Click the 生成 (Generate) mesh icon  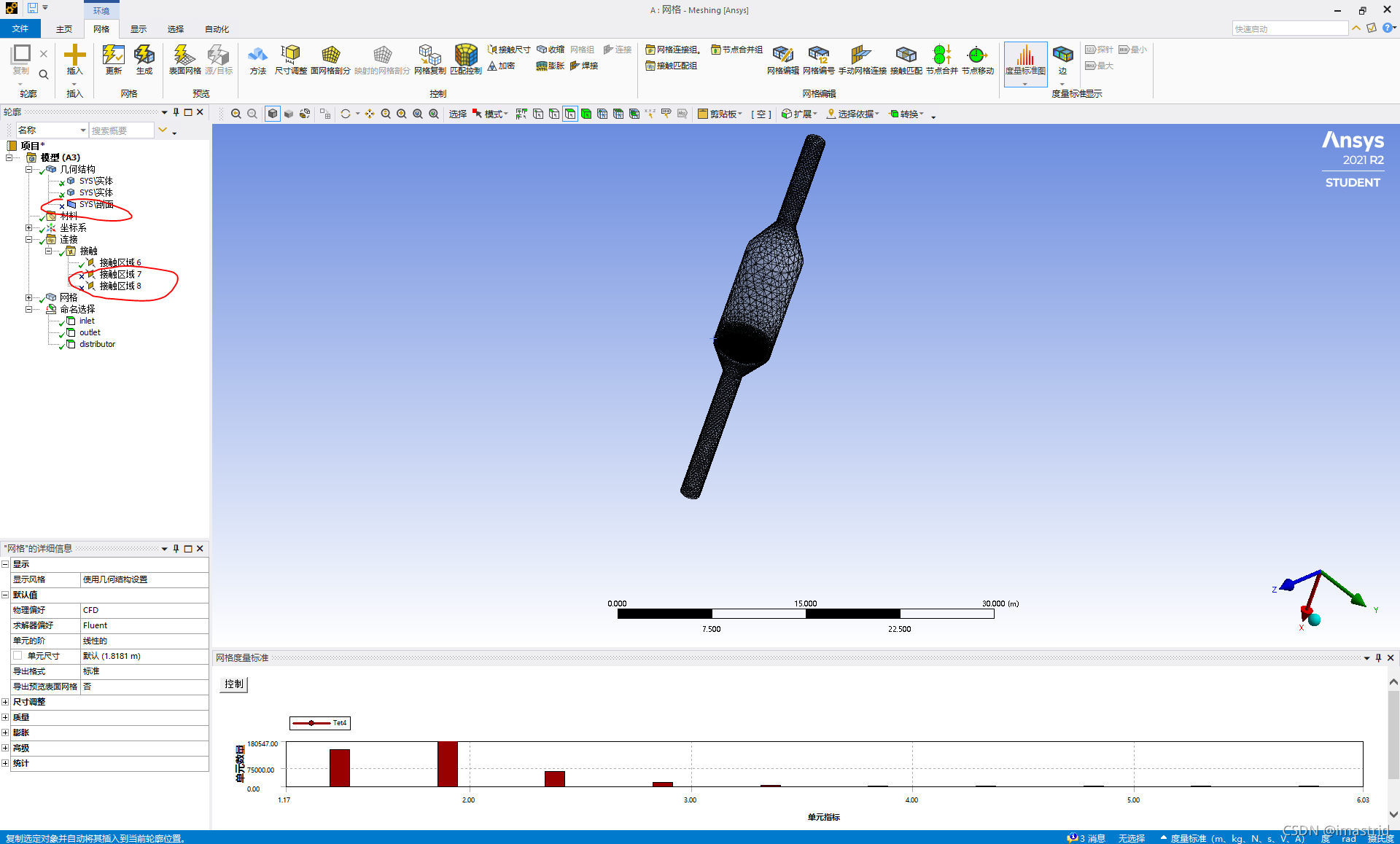click(144, 55)
